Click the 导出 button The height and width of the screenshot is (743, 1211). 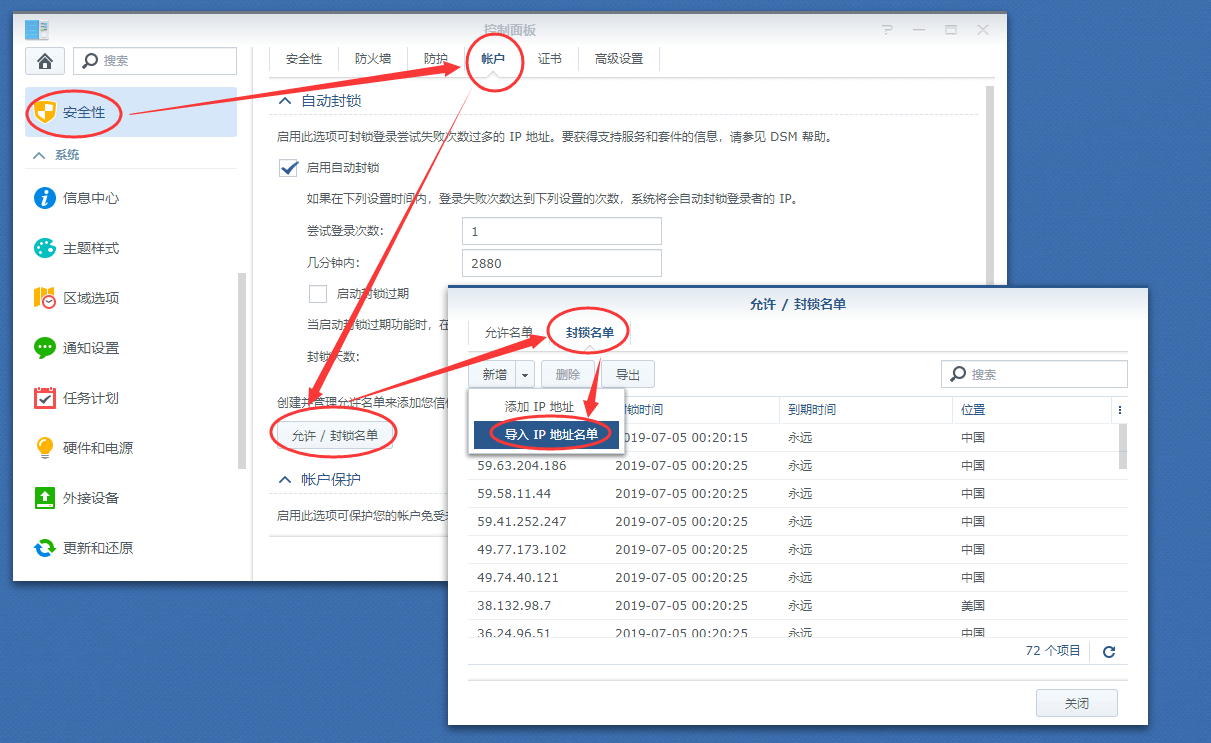(627, 374)
